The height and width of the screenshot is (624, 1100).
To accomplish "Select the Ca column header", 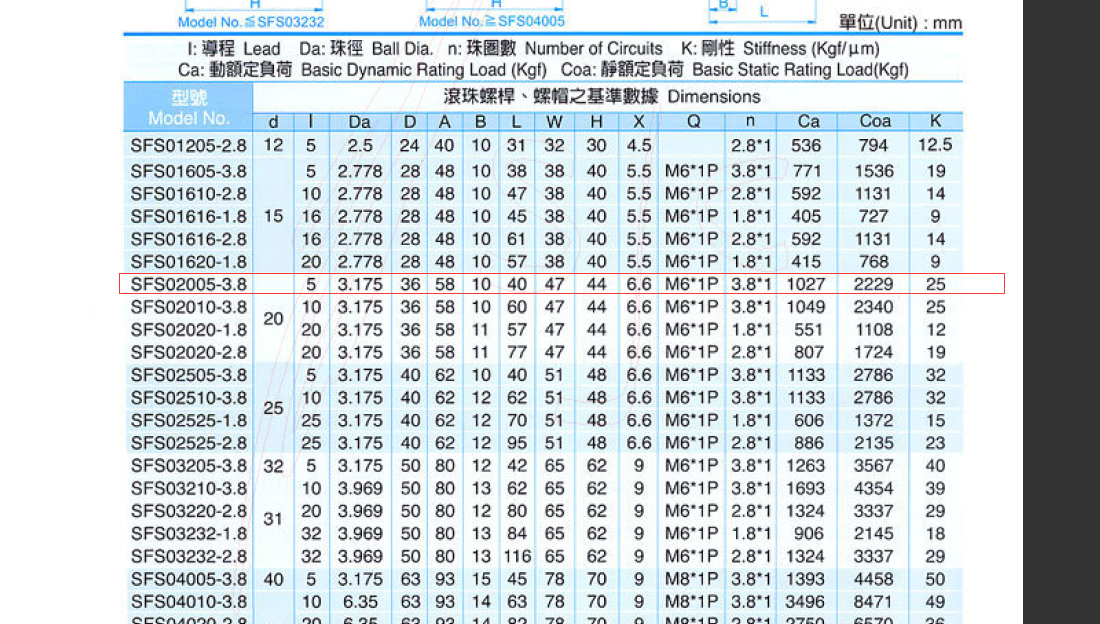I will pyautogui.click(x=808, y=121).
